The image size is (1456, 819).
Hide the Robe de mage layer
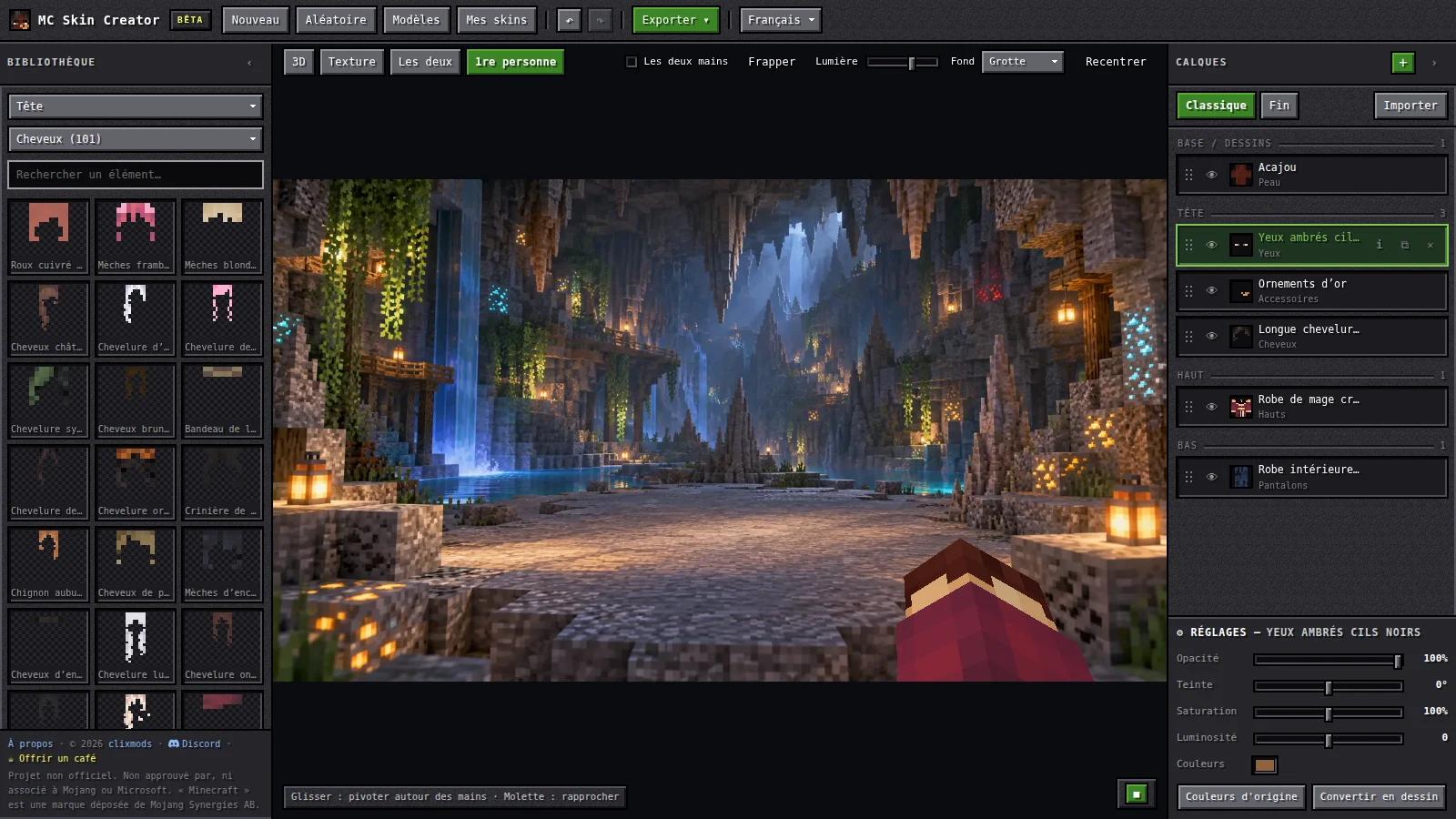point(1211,407)
